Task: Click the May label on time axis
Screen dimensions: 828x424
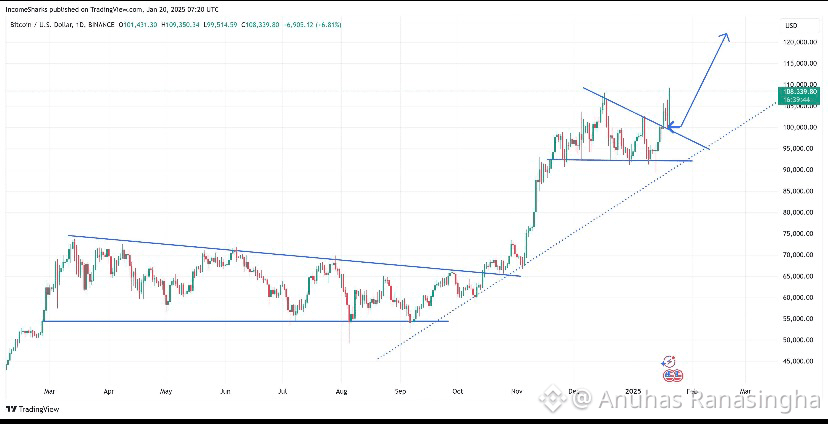Action: point(166,392)
